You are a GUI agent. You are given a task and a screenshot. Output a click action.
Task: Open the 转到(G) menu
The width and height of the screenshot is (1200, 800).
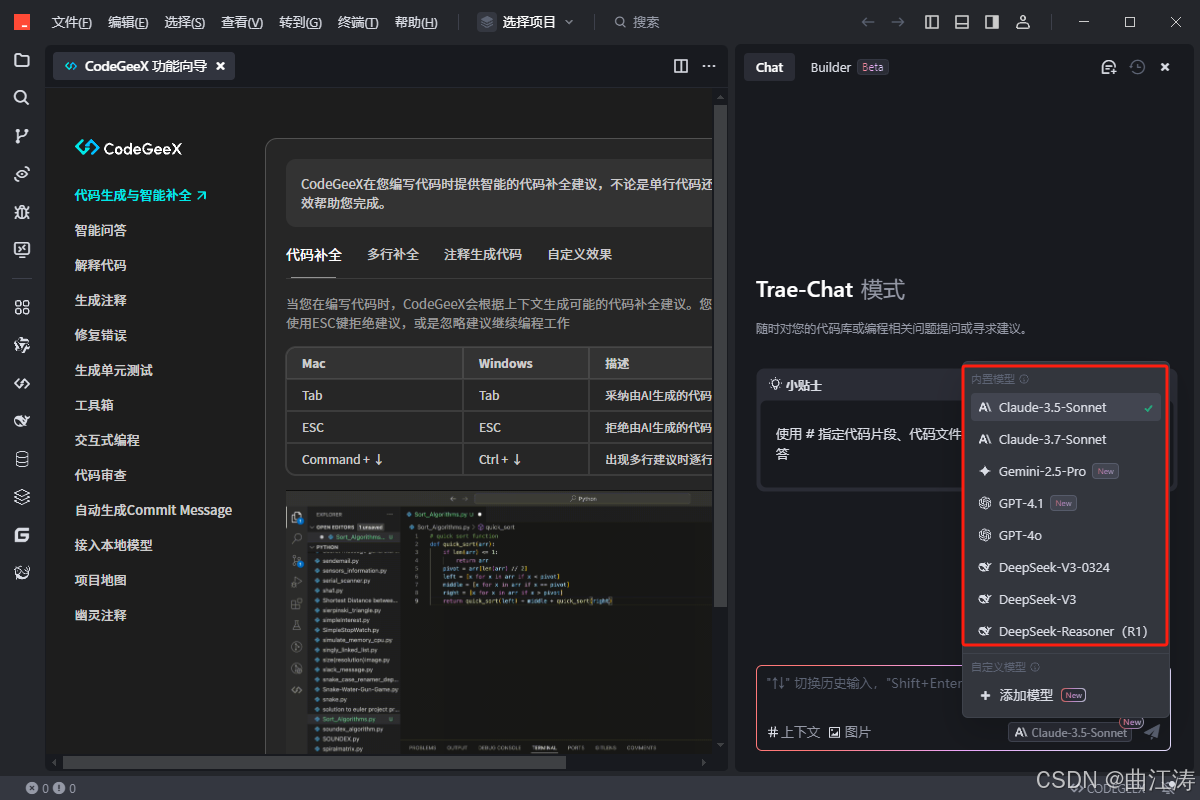coord(300,22)
